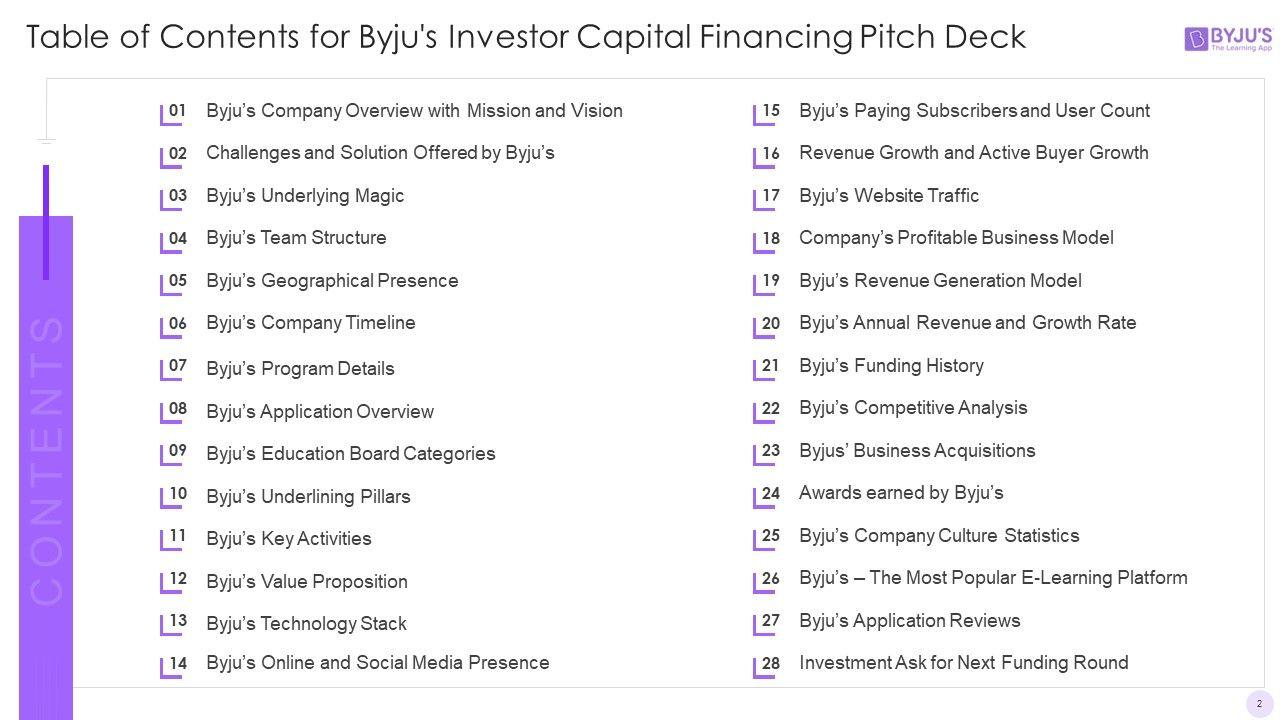
Task: Jump to Byju's Competitive Analysis
Action: pyautogui.click(x=913, y=408)
